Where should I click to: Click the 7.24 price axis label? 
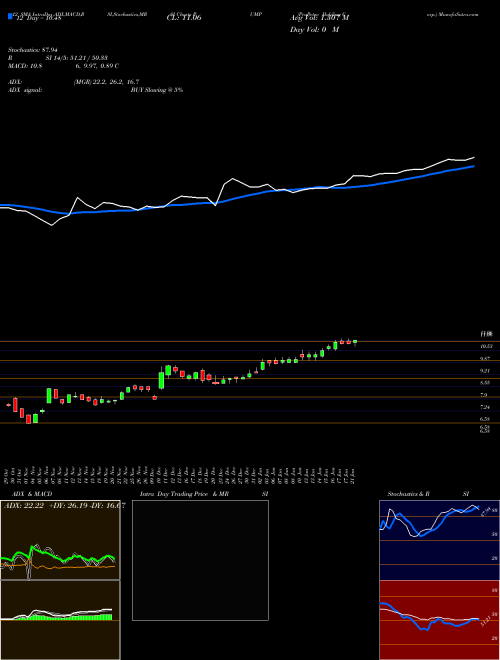[x=487, y=407]
